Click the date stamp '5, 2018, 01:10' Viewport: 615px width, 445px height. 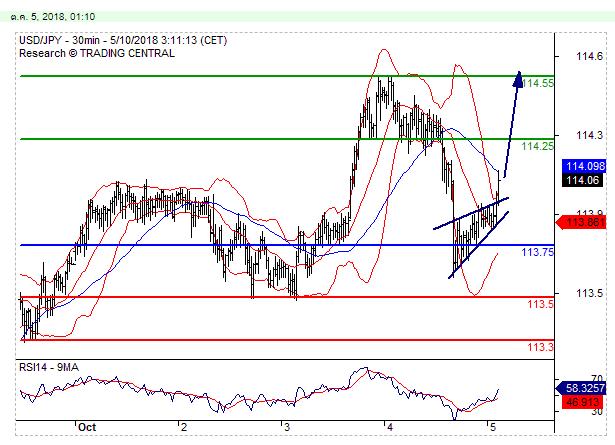coord(62,17)
